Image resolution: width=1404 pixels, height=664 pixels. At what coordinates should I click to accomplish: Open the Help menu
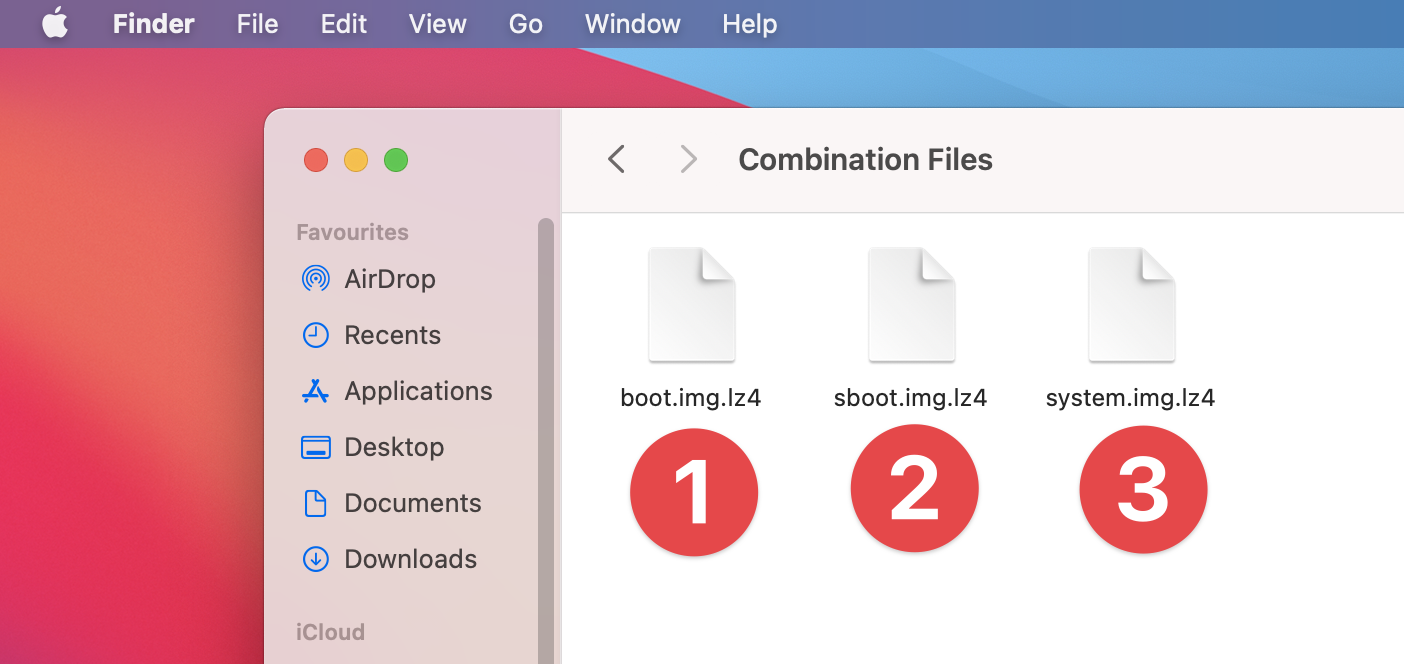749,24
